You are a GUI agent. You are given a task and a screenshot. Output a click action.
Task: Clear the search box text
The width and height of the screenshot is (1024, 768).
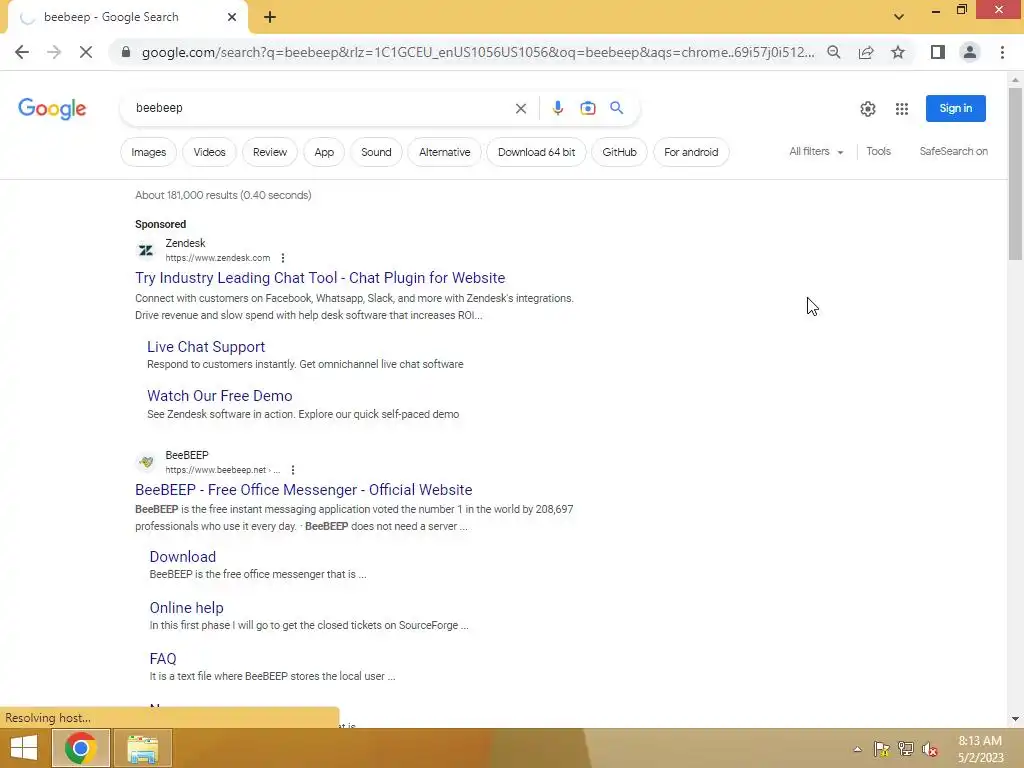coord(520,108)
